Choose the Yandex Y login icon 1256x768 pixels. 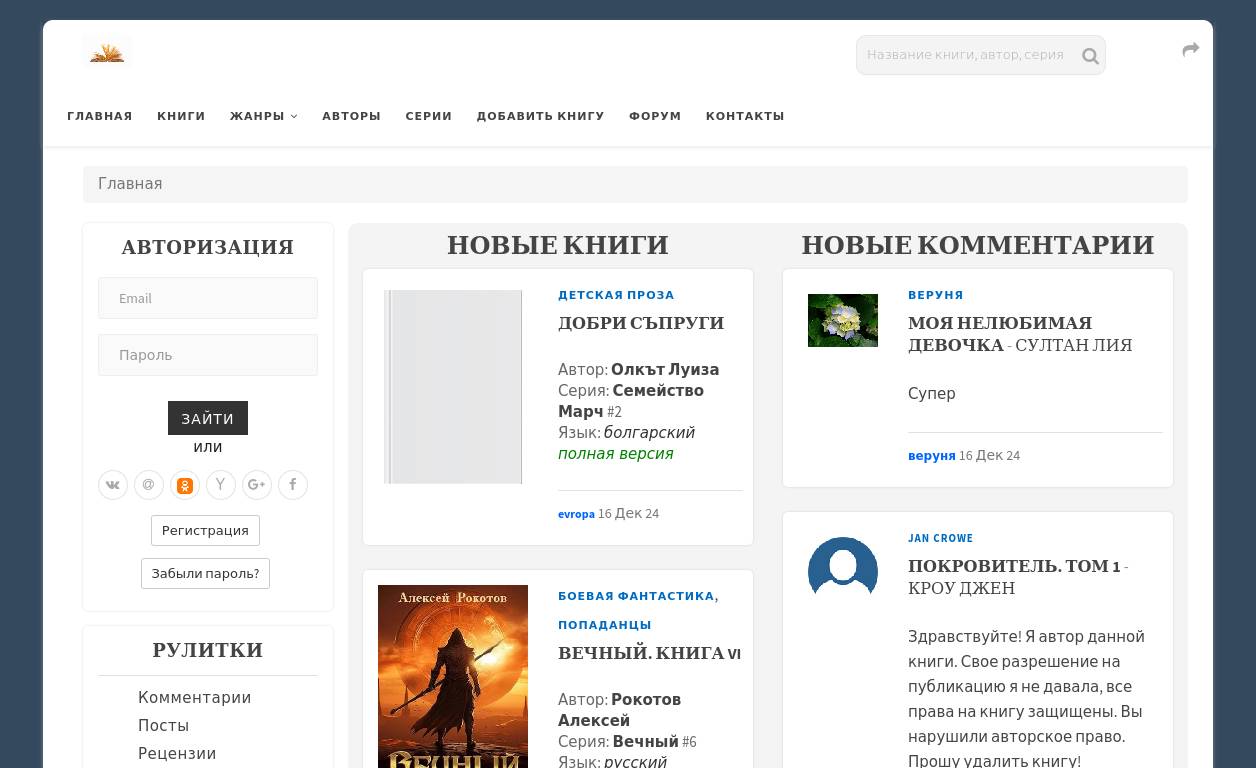click(221, 485)
